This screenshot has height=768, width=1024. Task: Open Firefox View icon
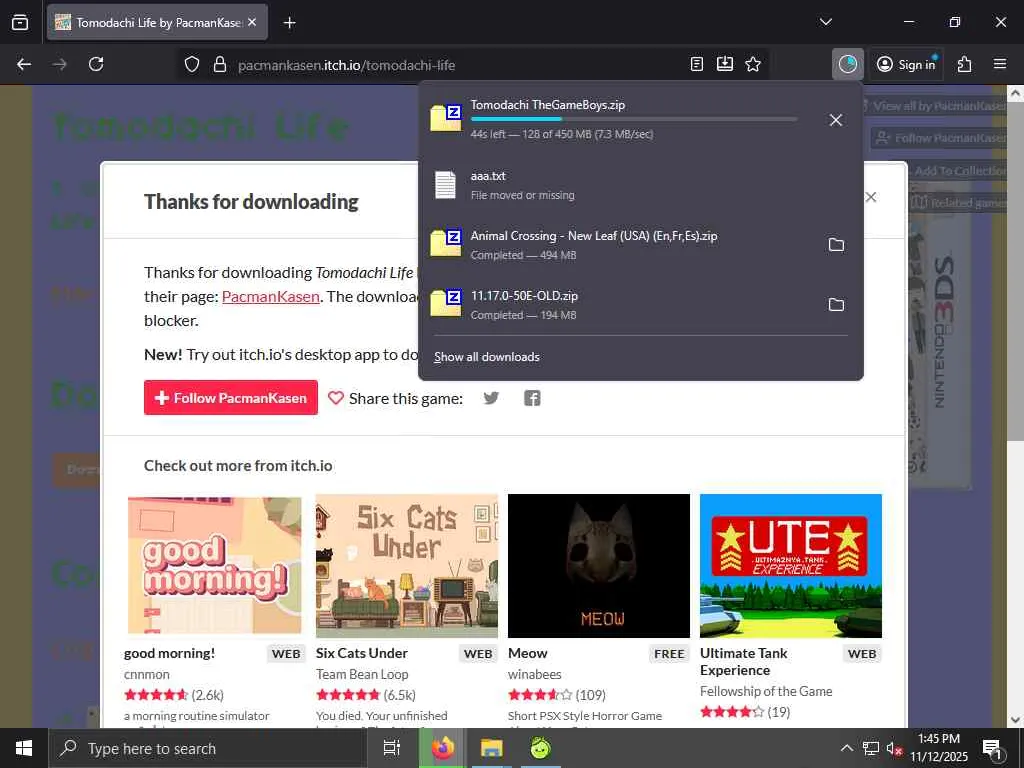20,22
